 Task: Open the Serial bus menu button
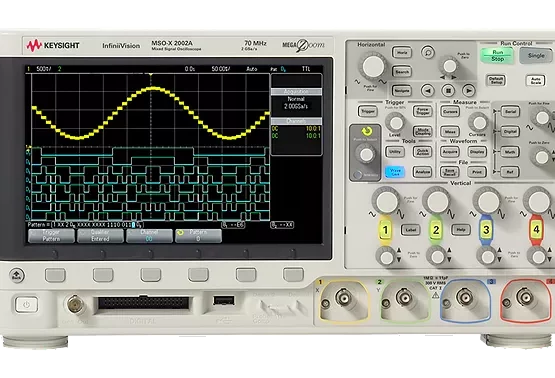pyautogui.click(x=510, y=111)
